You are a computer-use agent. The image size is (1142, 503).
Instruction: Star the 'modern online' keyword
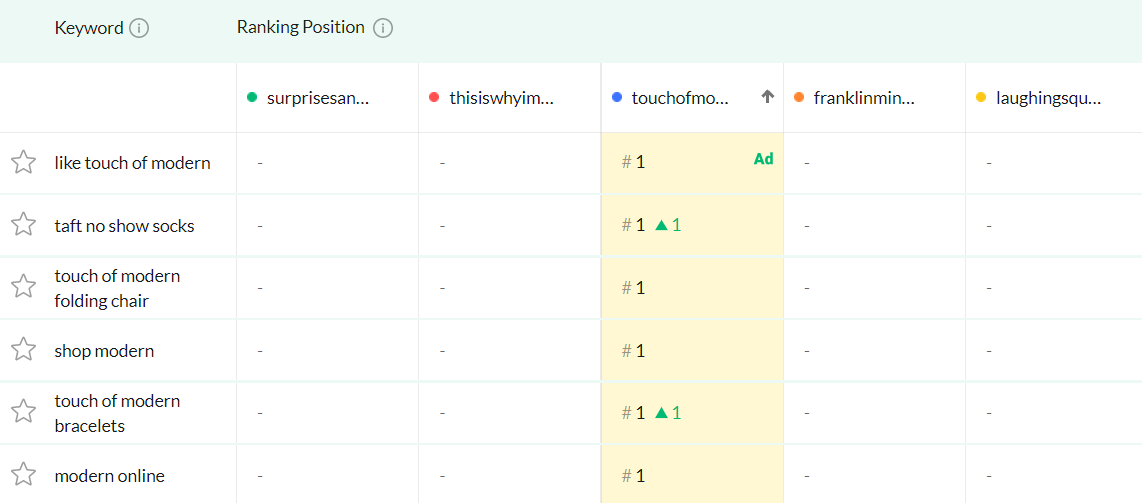coord(24,475)
